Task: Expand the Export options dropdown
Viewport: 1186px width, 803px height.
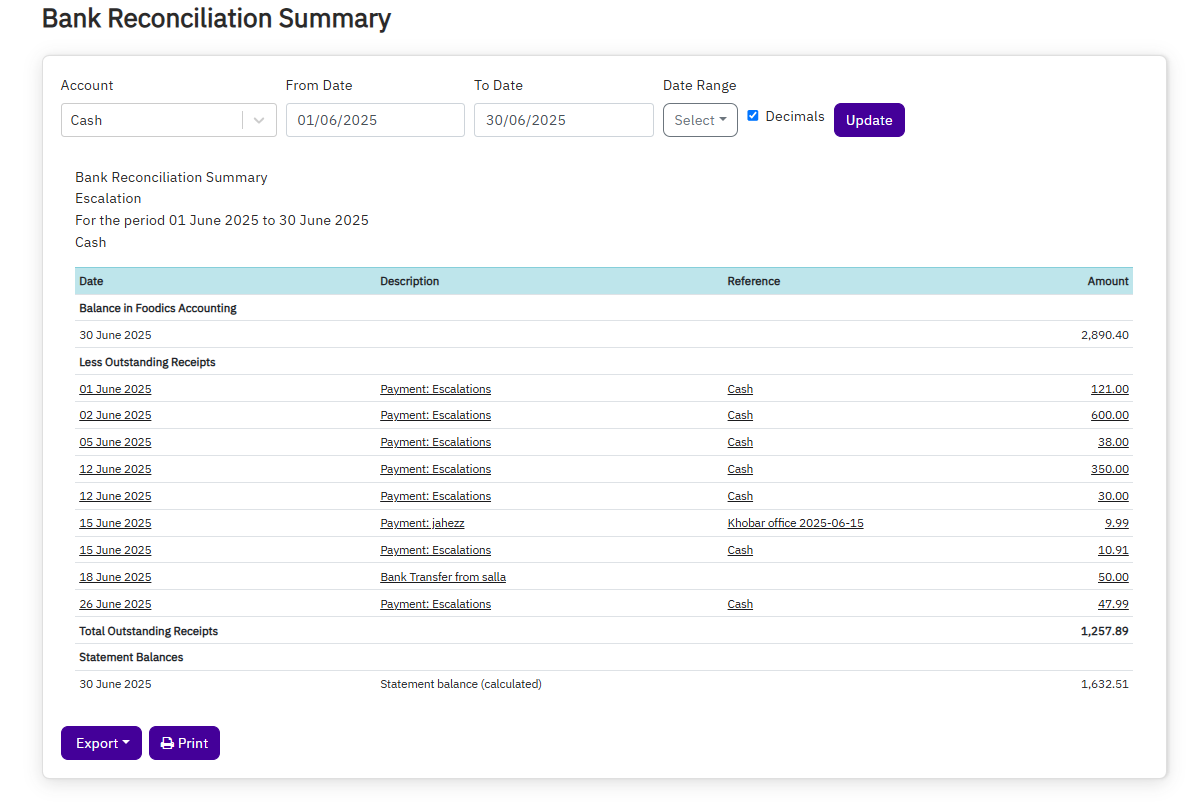Action: coord(100,743)
